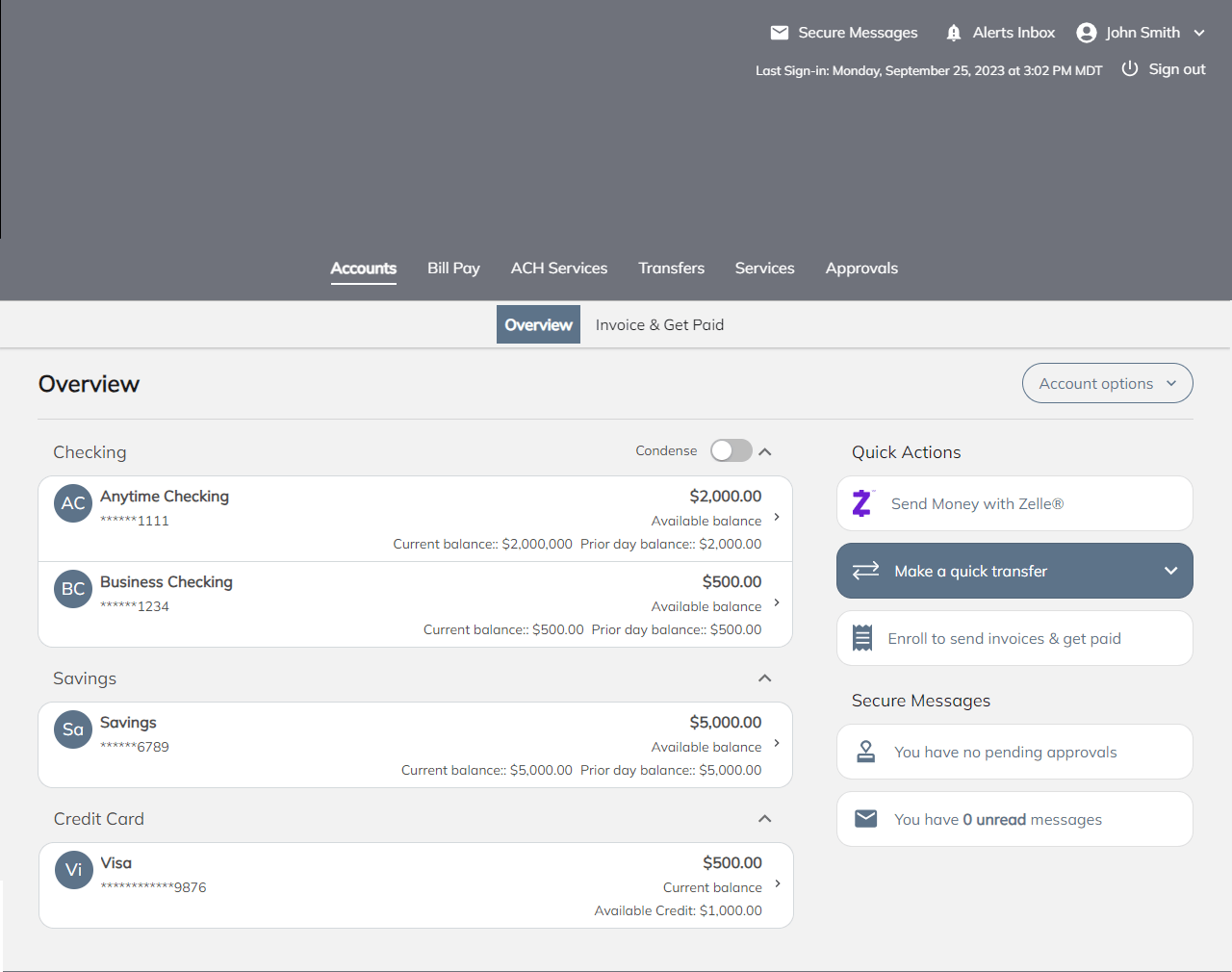Click the Savings Sa avatar
This screenshot has height=972, width=1232.
(73, 729)
